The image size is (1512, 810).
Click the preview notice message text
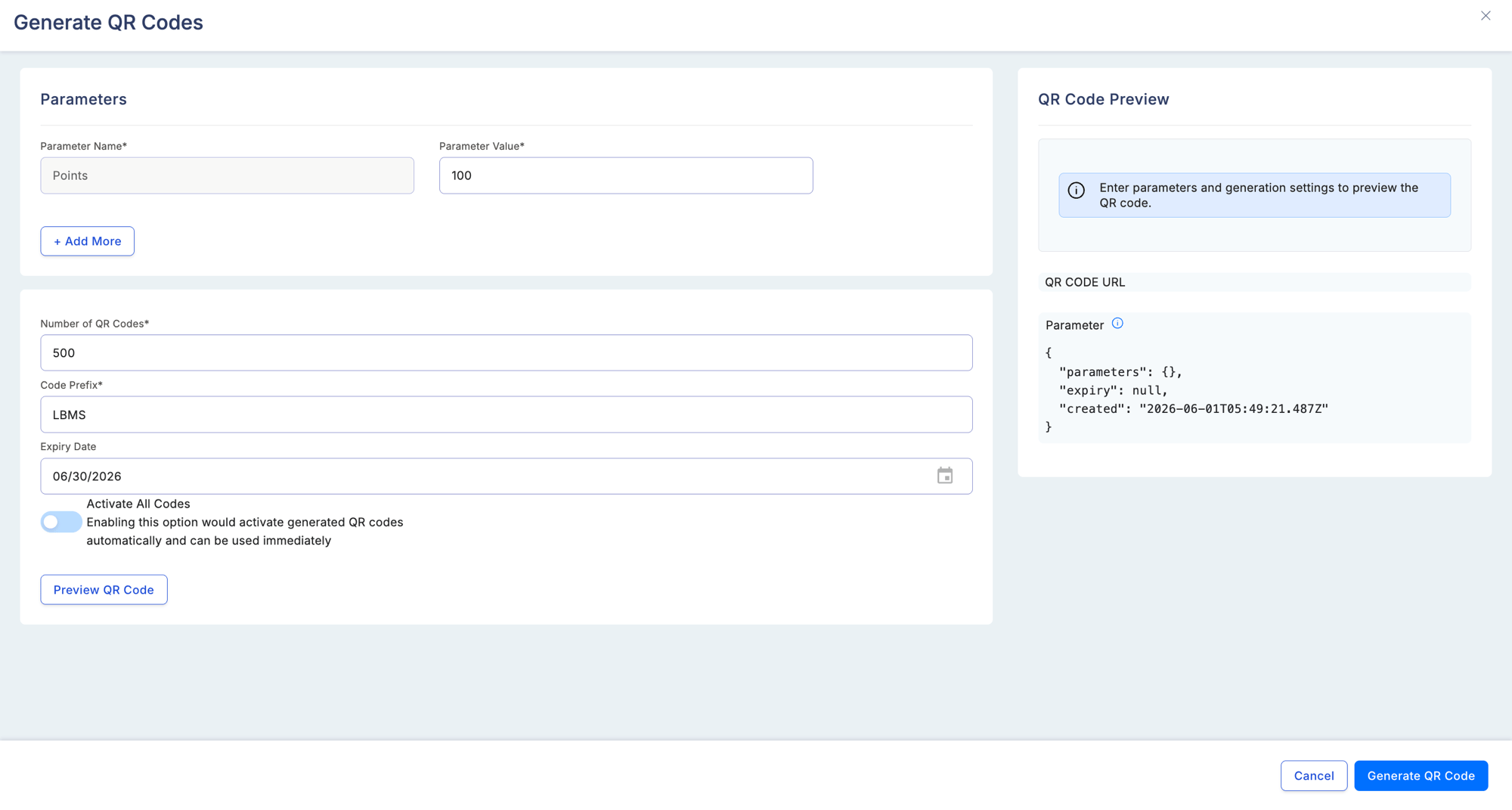[x=1259, y=195]
